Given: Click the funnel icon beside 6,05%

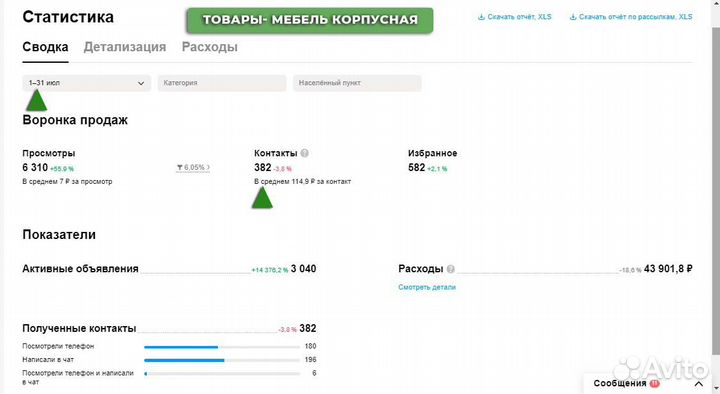Looking at the screenshot, I should click(180, 168).
